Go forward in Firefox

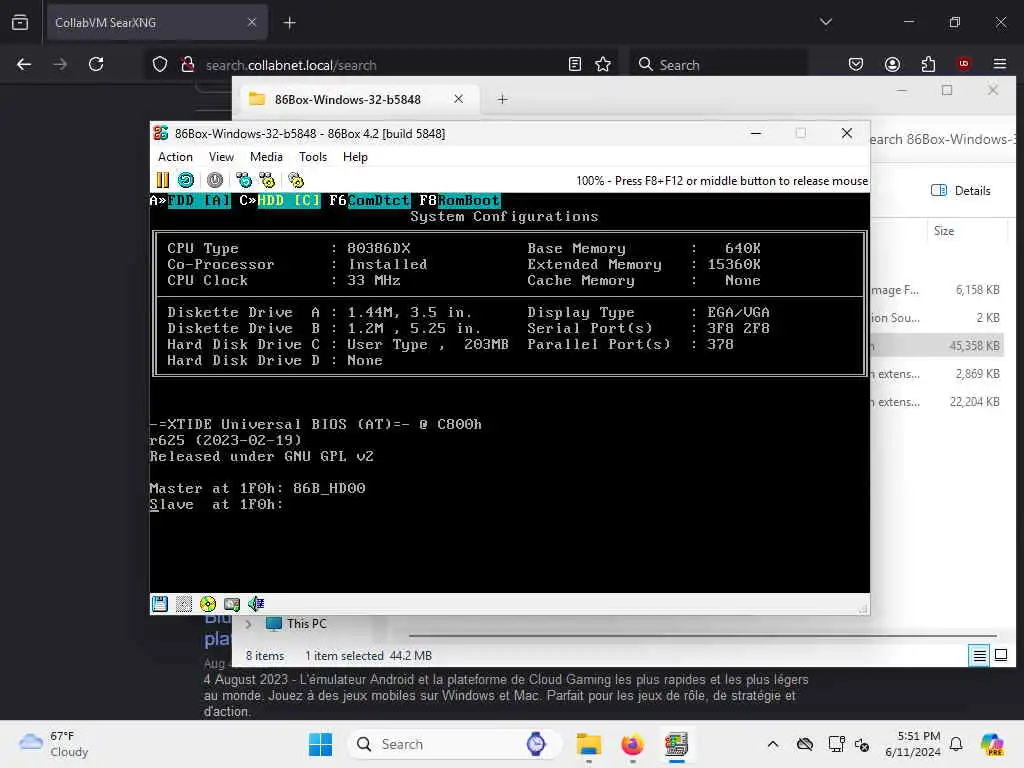(59, 64)
